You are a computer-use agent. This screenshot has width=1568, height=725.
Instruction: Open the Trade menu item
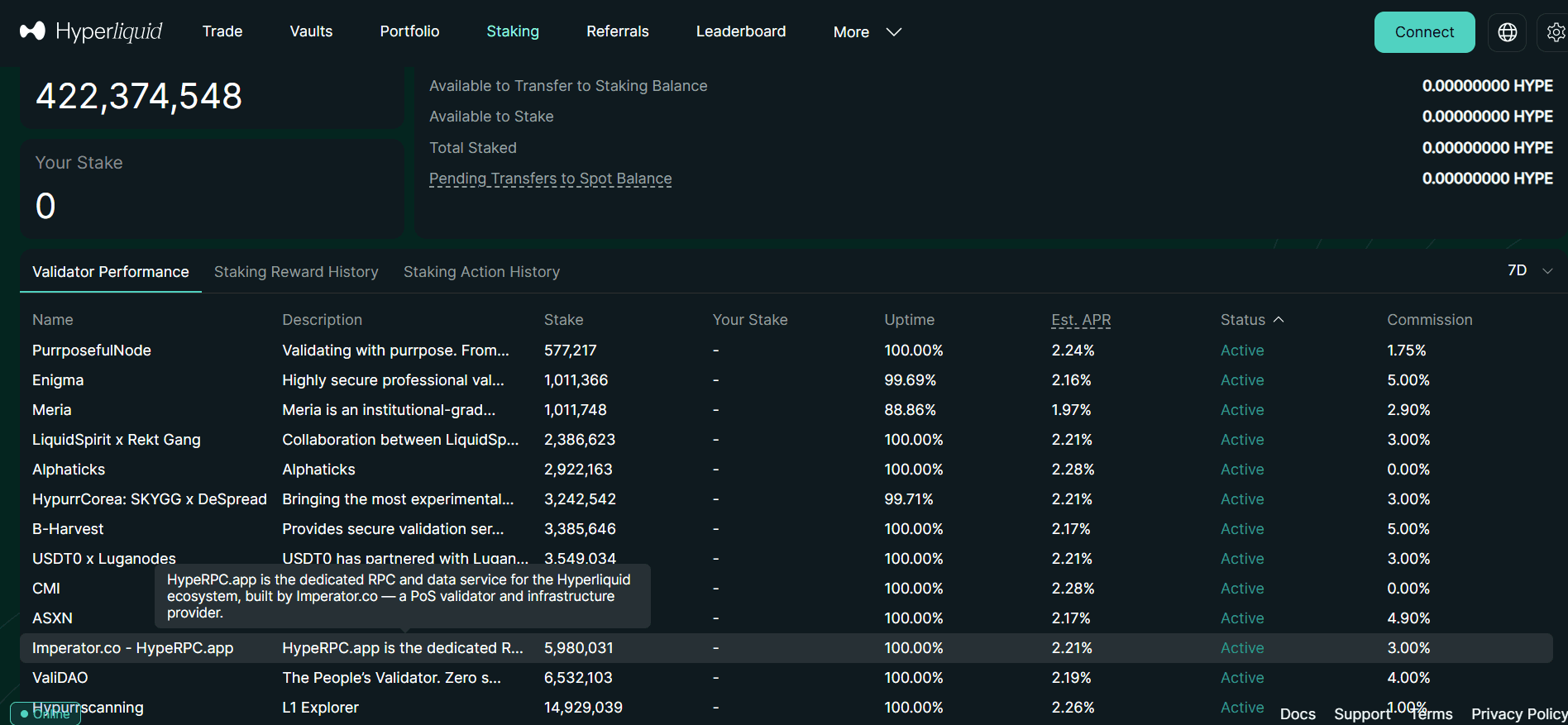click(222, 31)
